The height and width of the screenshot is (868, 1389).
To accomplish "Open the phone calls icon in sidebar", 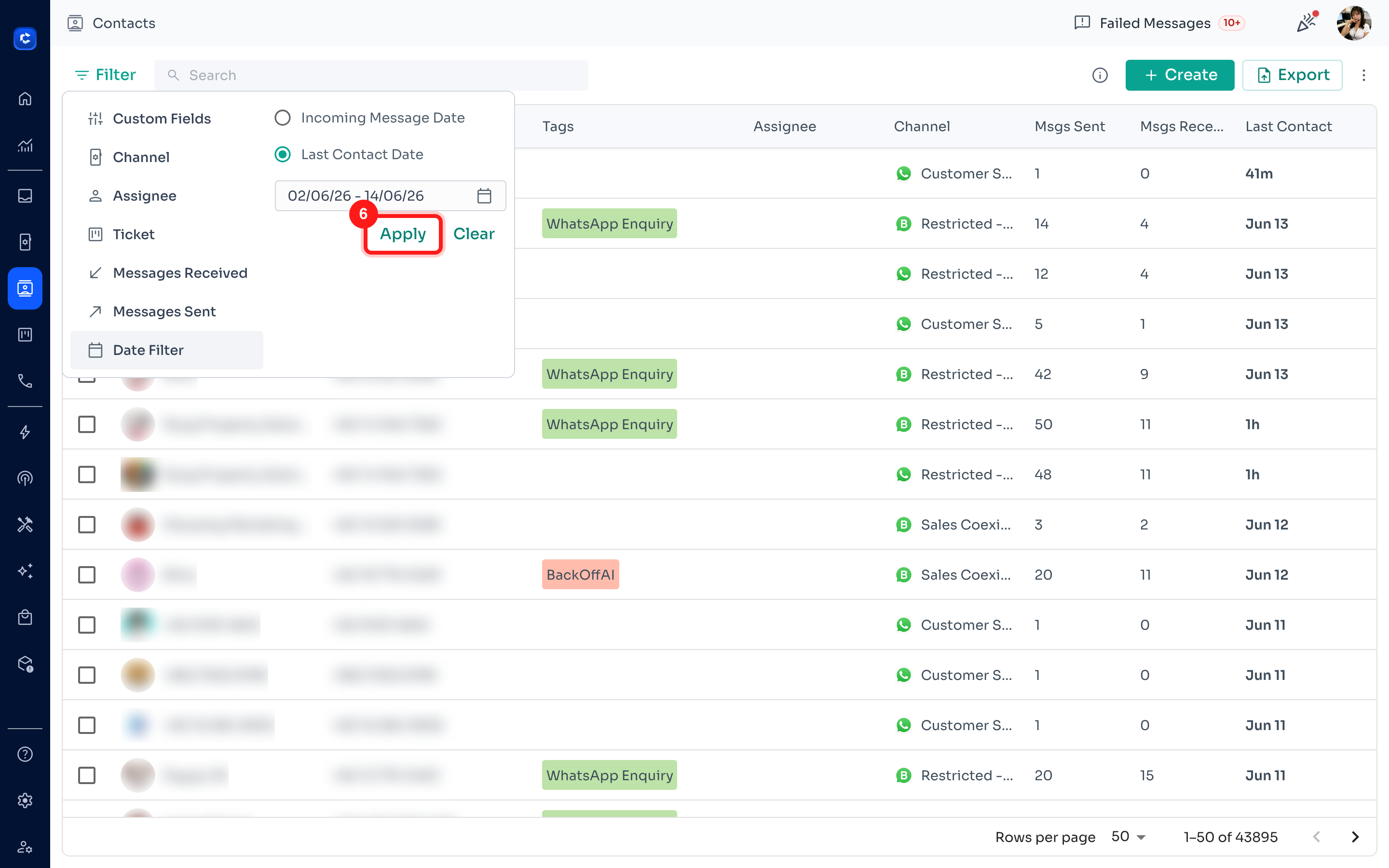I will 25,380.
